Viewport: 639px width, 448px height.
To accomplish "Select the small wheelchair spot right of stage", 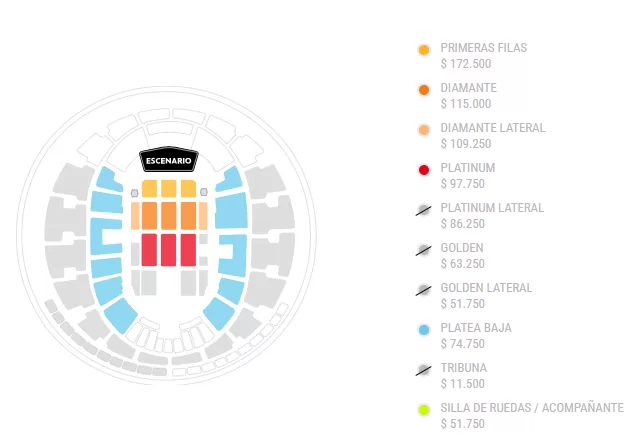I will tap(203, 191).
